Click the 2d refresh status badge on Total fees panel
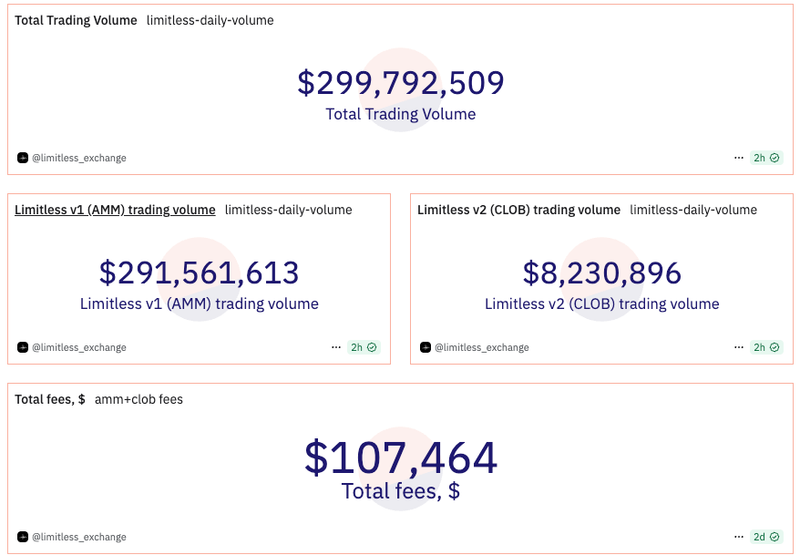800x556 pixels. pos(767,537)
